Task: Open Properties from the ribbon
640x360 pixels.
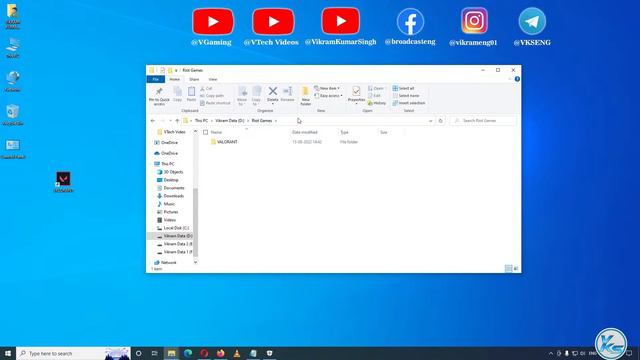Action: coord(356,94)
